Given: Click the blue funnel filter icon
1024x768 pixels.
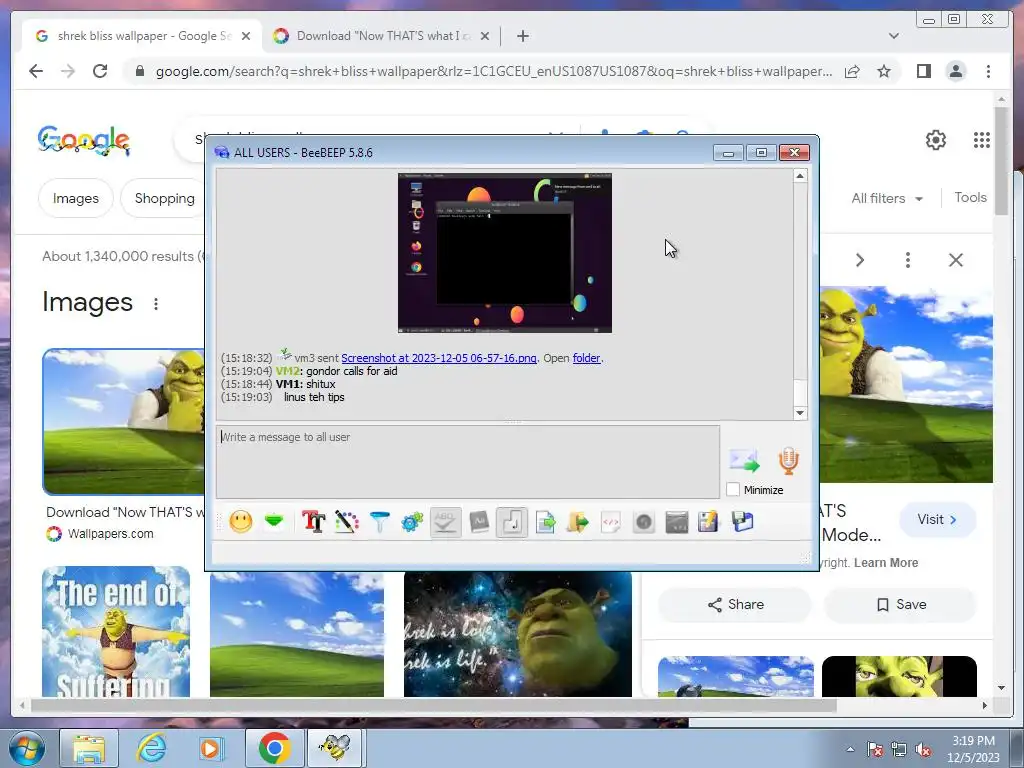Looking at the screenshot, I should (x=379, y=522).
